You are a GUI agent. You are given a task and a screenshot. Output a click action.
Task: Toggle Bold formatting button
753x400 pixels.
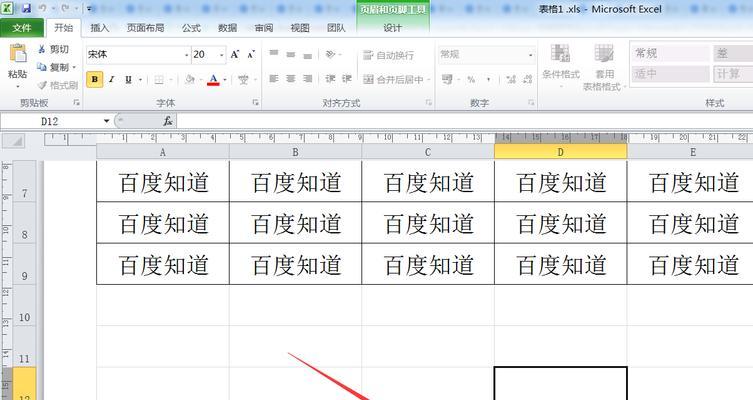click(x=95, y=79)
